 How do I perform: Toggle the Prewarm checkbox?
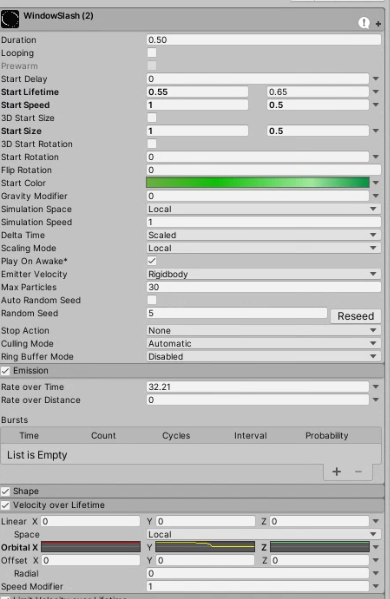pyautogui.click(x=152, y=66)
